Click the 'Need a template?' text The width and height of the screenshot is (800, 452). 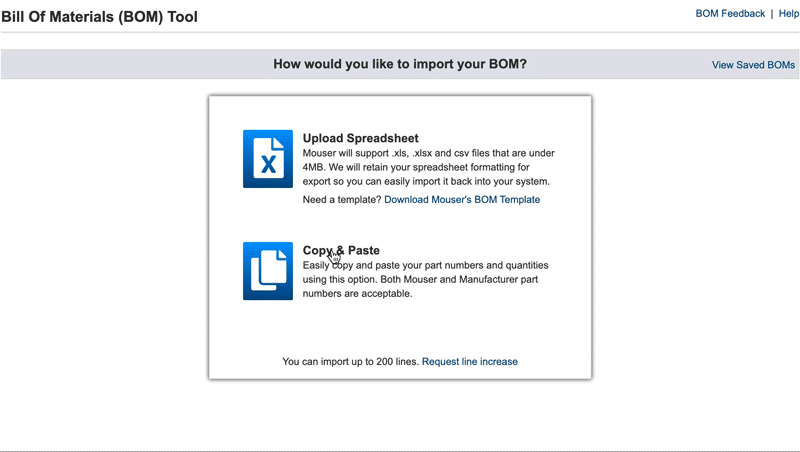pyautogui.click(x=341, y=199)
